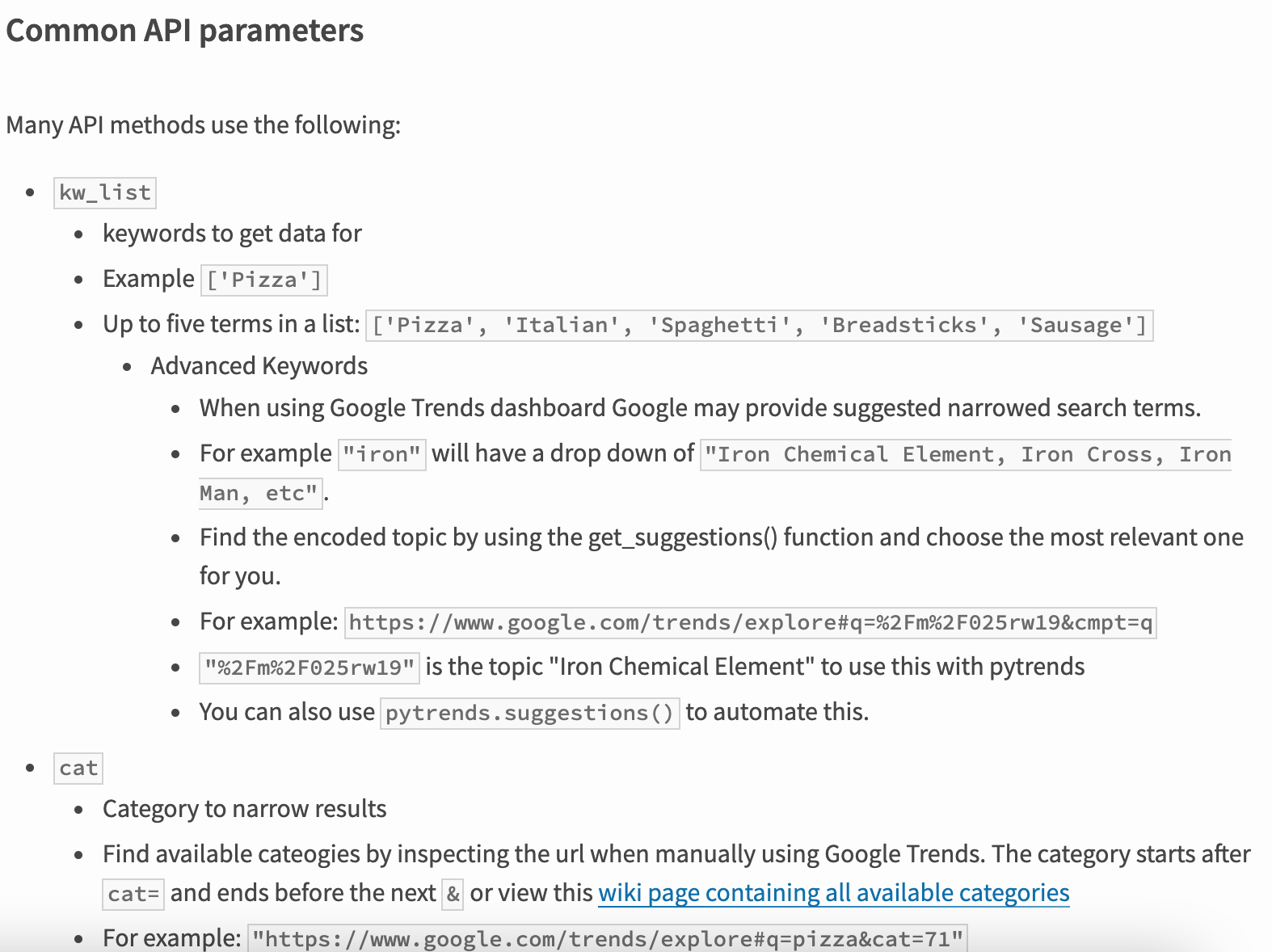Screen dimensions: 1272x952
Task: Click the cat parameter code label
Action: [78, 769]
